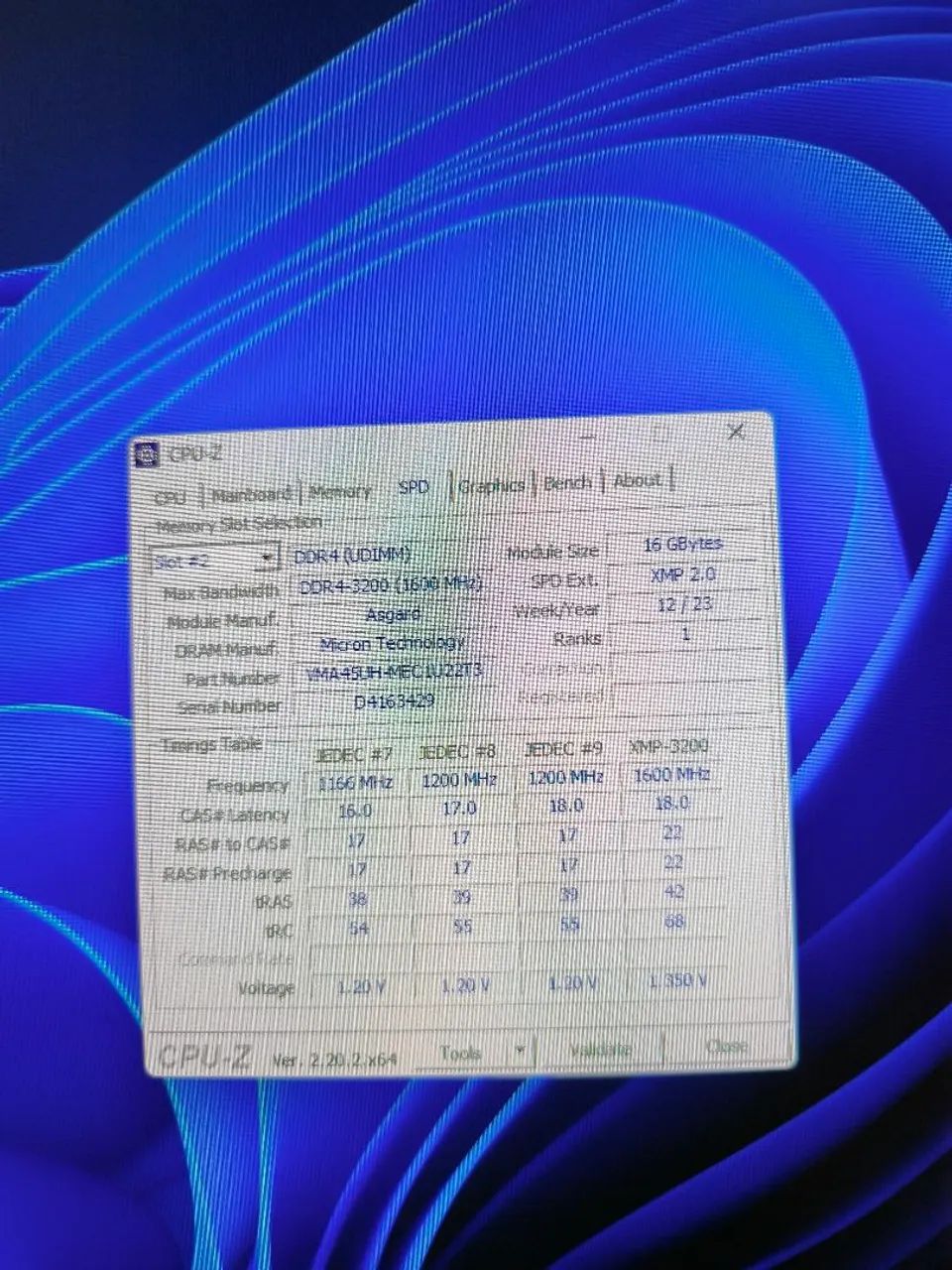
Task: Select the SPD tab
Action: (414, 487)
